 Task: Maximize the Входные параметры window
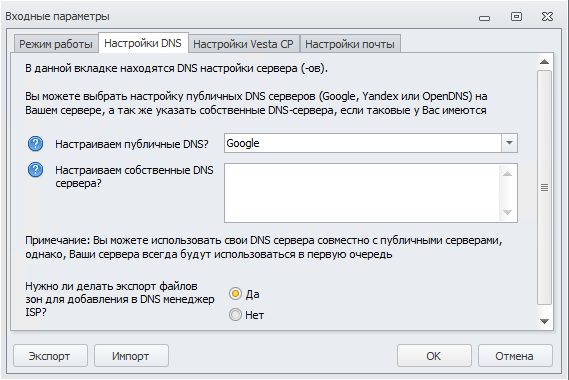pos(516,16)
